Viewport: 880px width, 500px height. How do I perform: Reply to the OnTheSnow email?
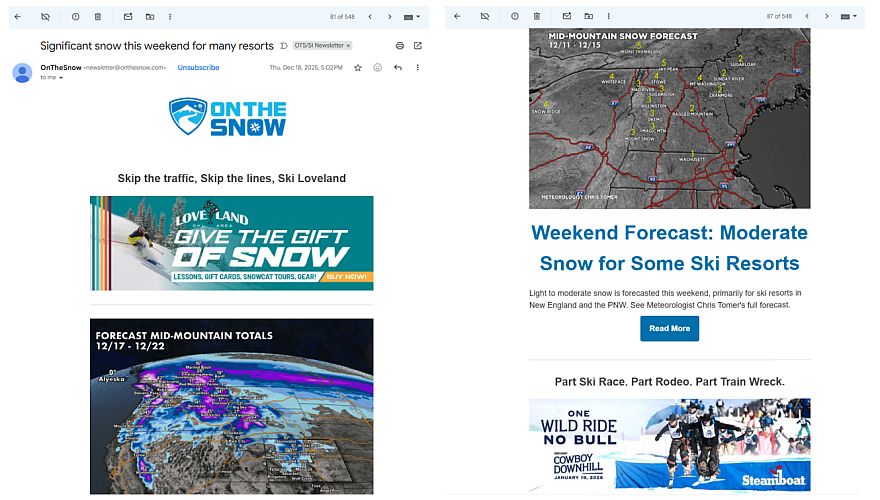[x=398, y=67]
